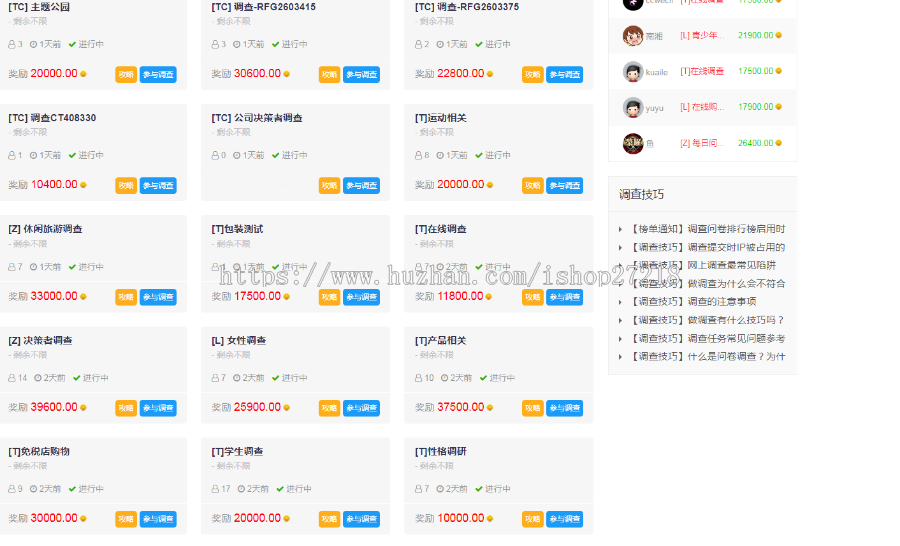Screen dimensions: 900x546
Task: Click the coin icon beside 39600.00
Action: [x=83, y=408]
